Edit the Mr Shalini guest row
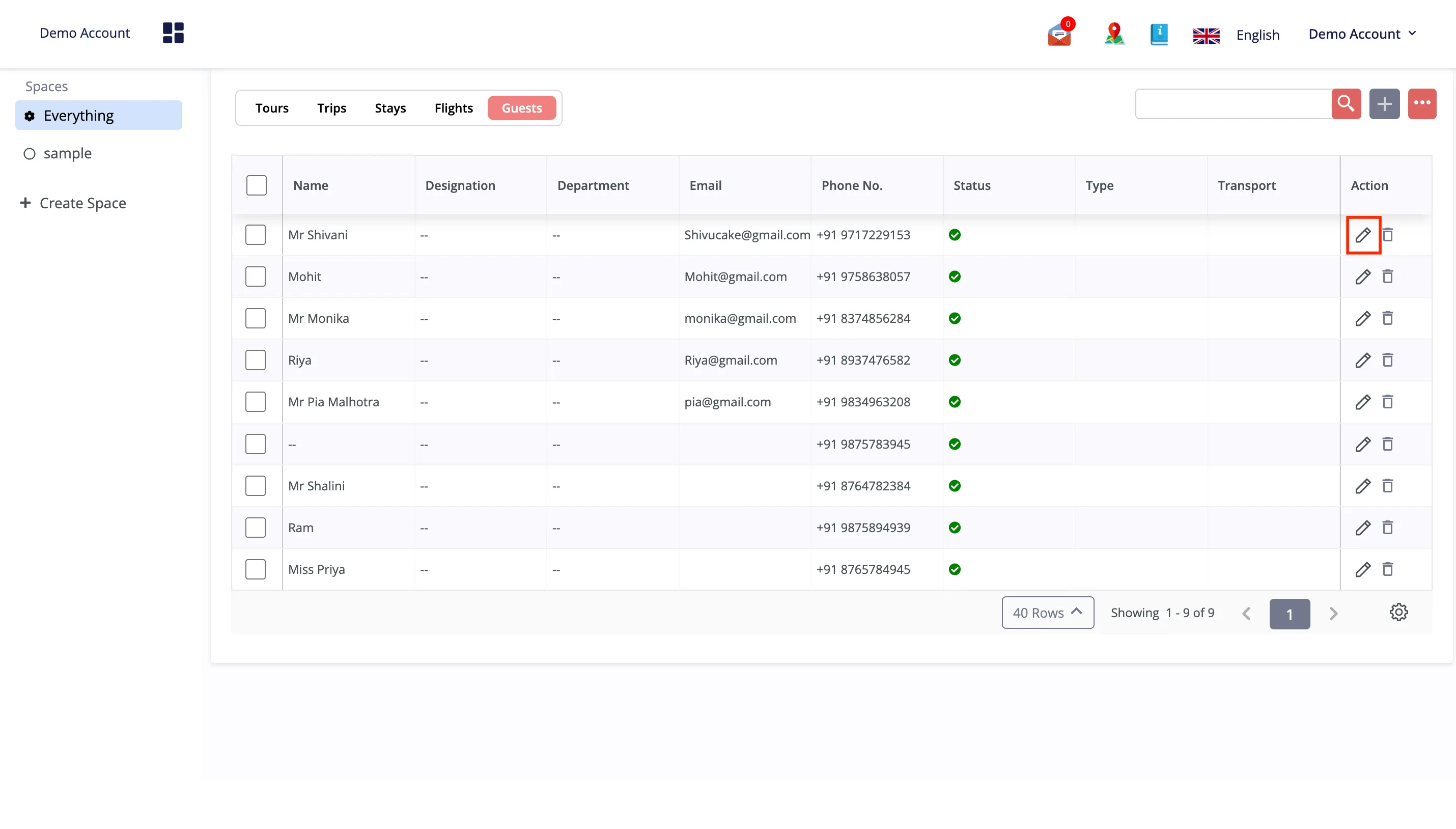Image resolution: width=1456 pixels, height=829 pixels. click(1363, 486)
